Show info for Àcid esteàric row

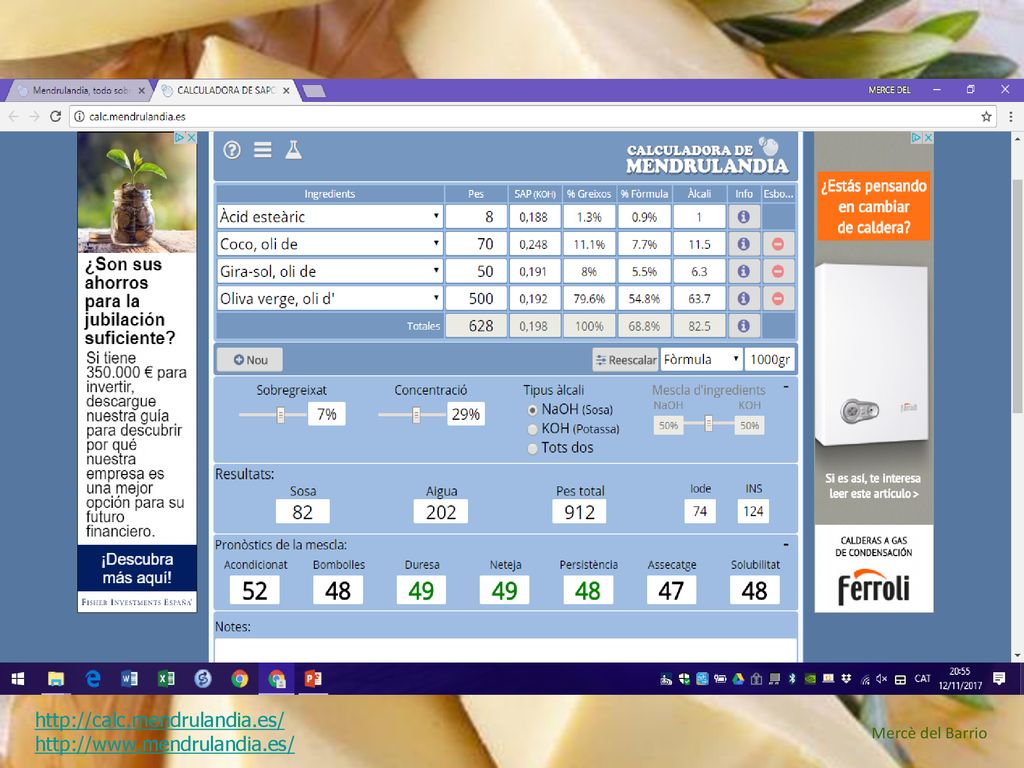pos(743,217)
